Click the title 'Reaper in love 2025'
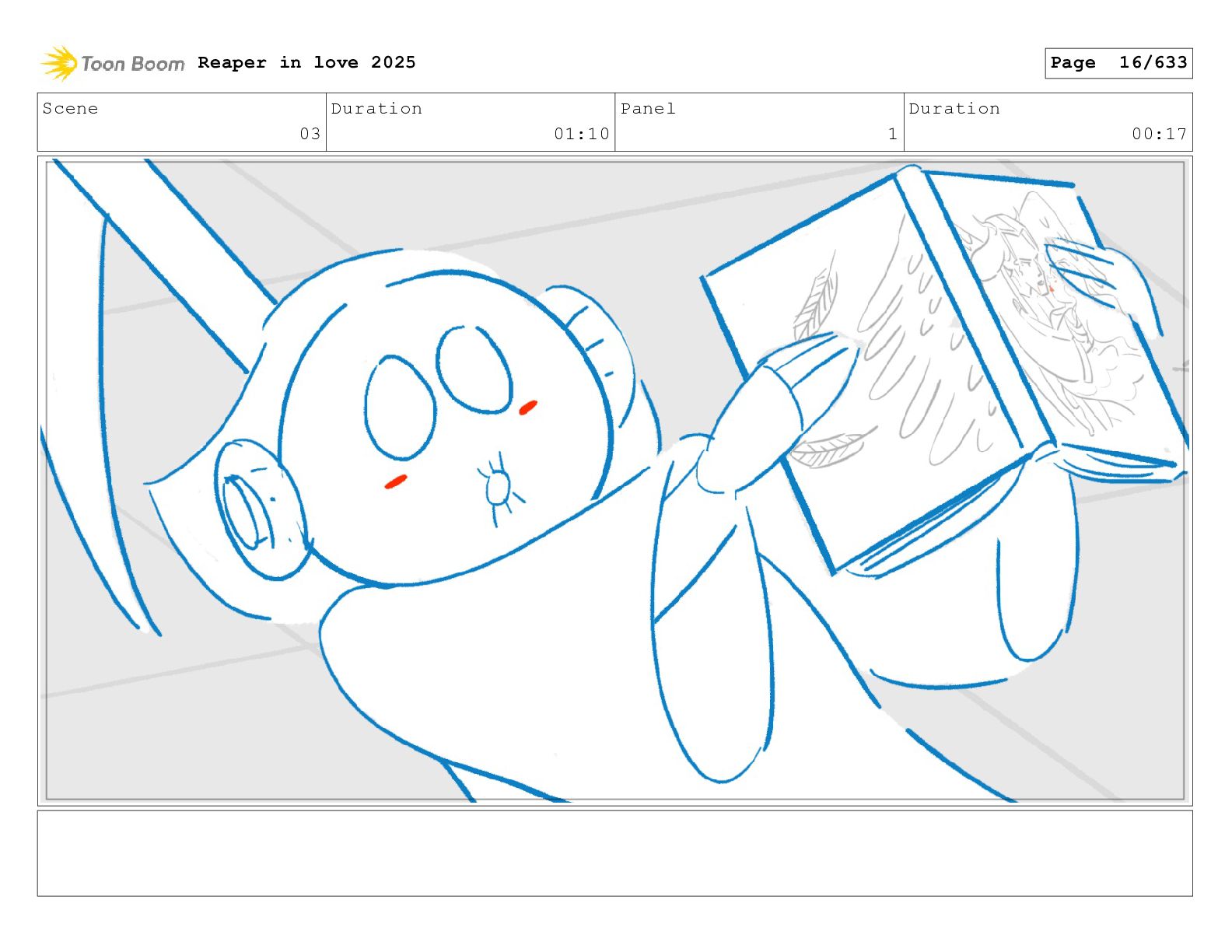This screenshot has height=952, width=1232. [306, 62]
